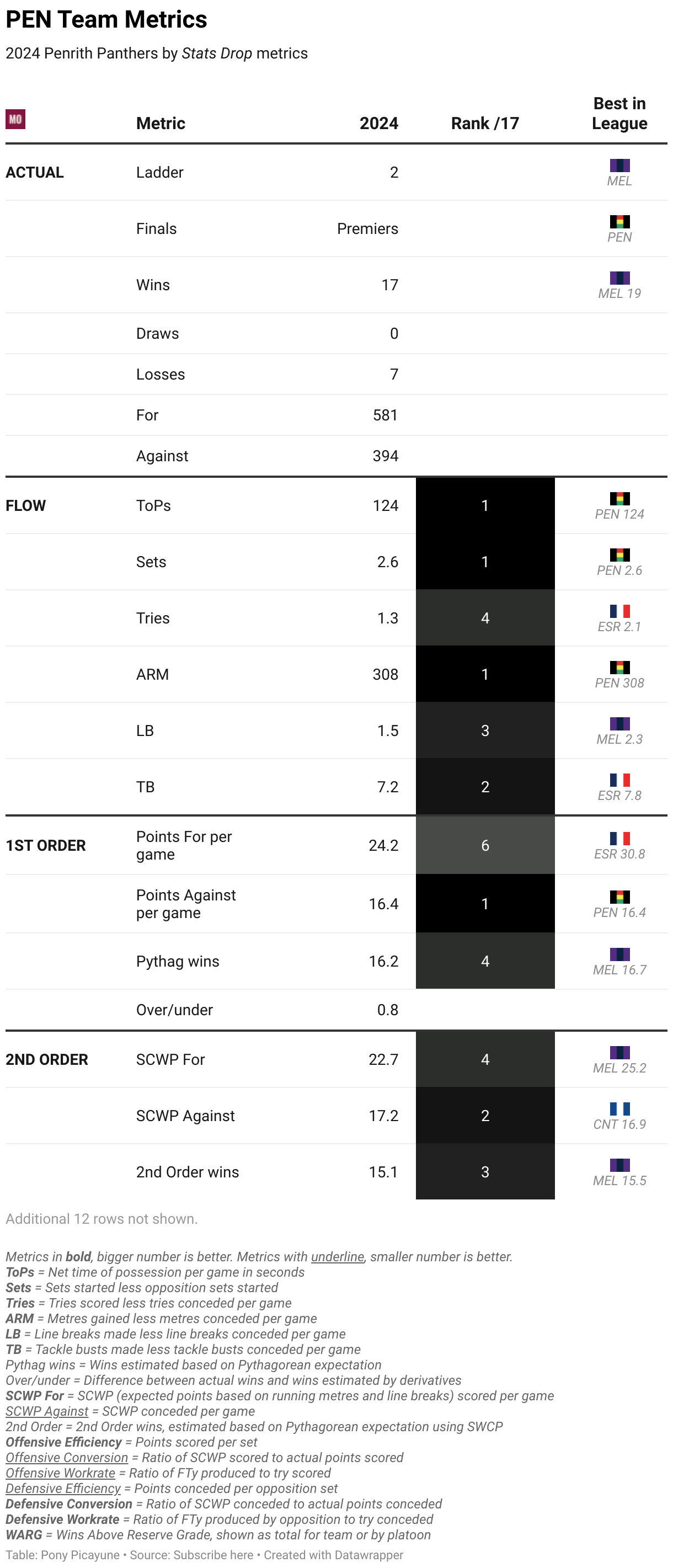Click the ESR flag for Points For per game
The image size is (673, 1568).
(619, 838)
